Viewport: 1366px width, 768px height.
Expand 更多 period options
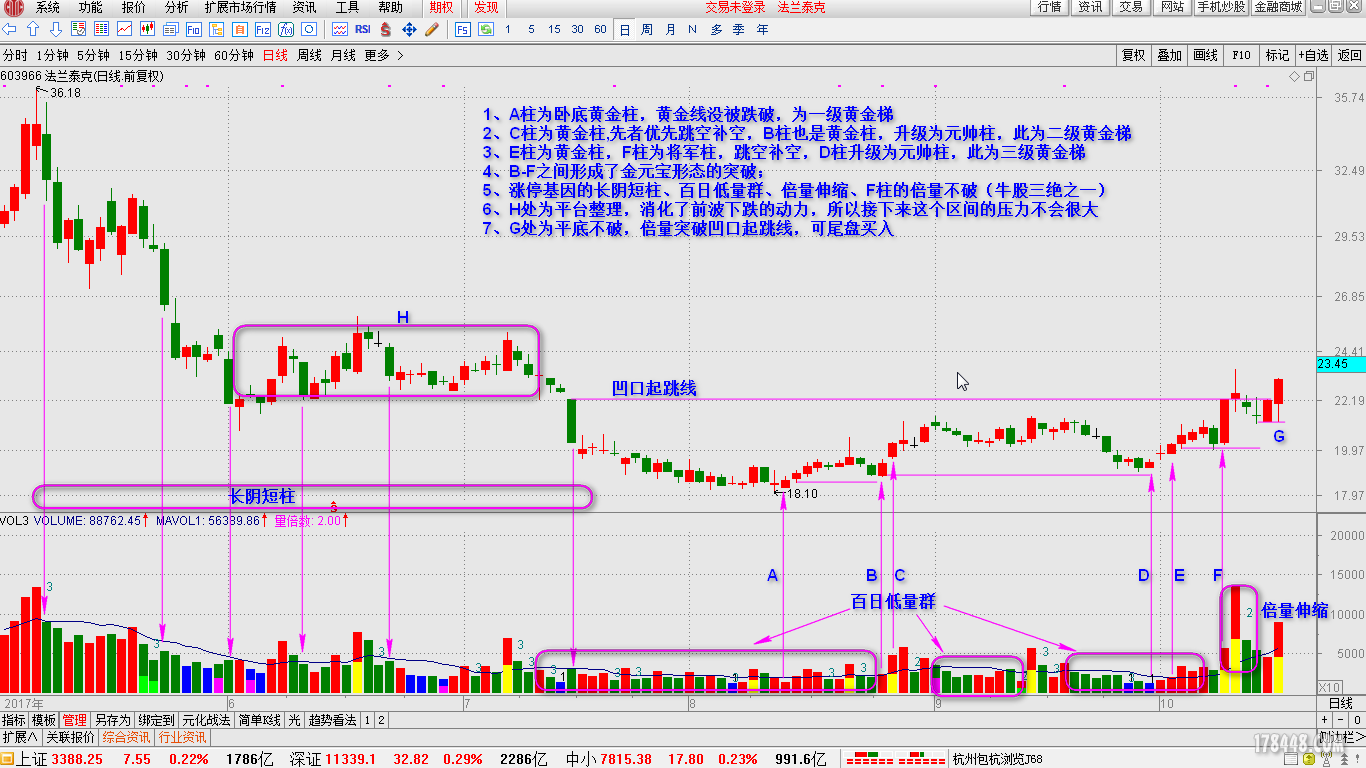pyautogui.click(x=384, y=56)
